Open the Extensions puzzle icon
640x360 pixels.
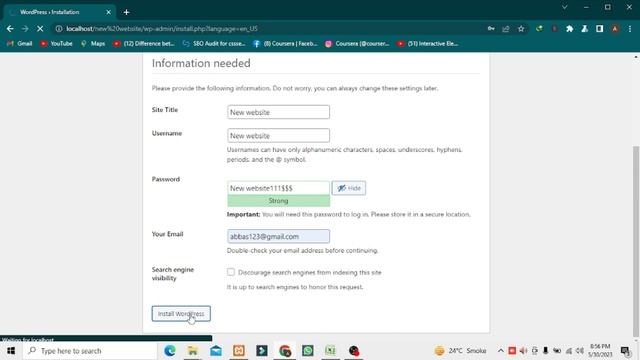coord(570,29)
